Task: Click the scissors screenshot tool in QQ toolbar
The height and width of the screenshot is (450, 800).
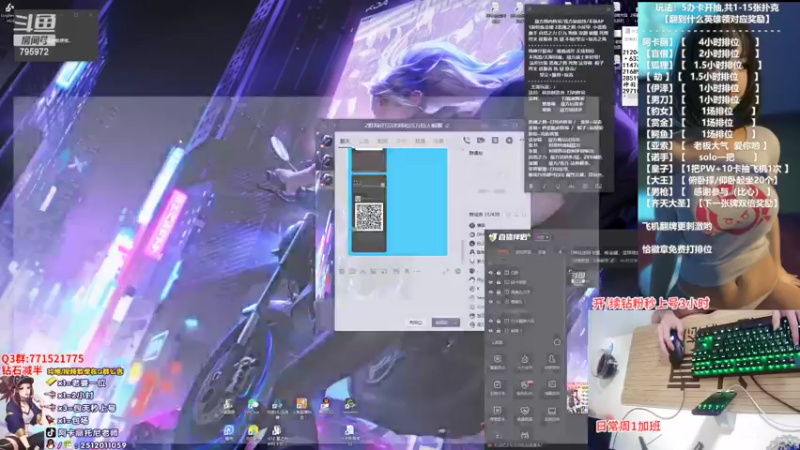Action: click(x=363, y=271)
